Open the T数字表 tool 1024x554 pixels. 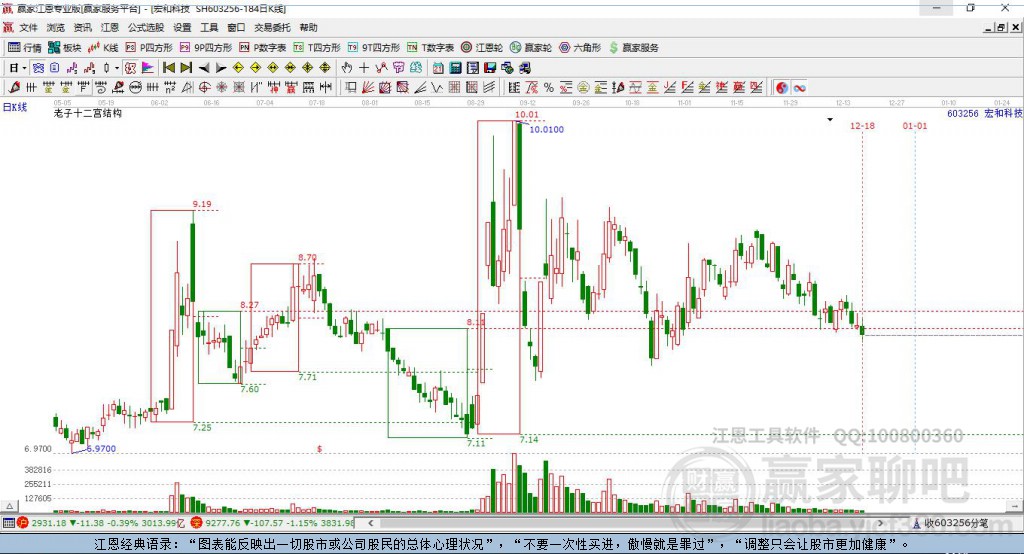click(430, 48)
